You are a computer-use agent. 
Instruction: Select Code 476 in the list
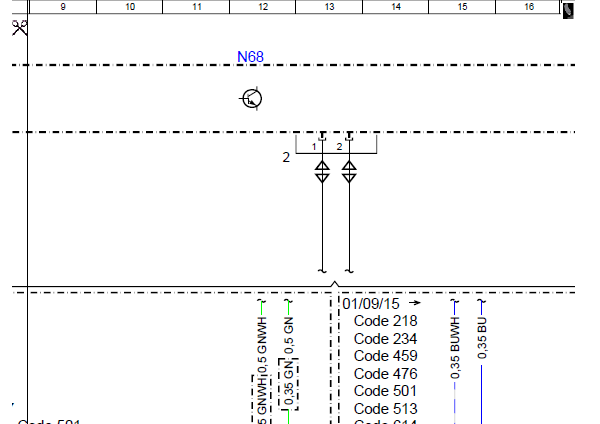[x=385, y=374]
